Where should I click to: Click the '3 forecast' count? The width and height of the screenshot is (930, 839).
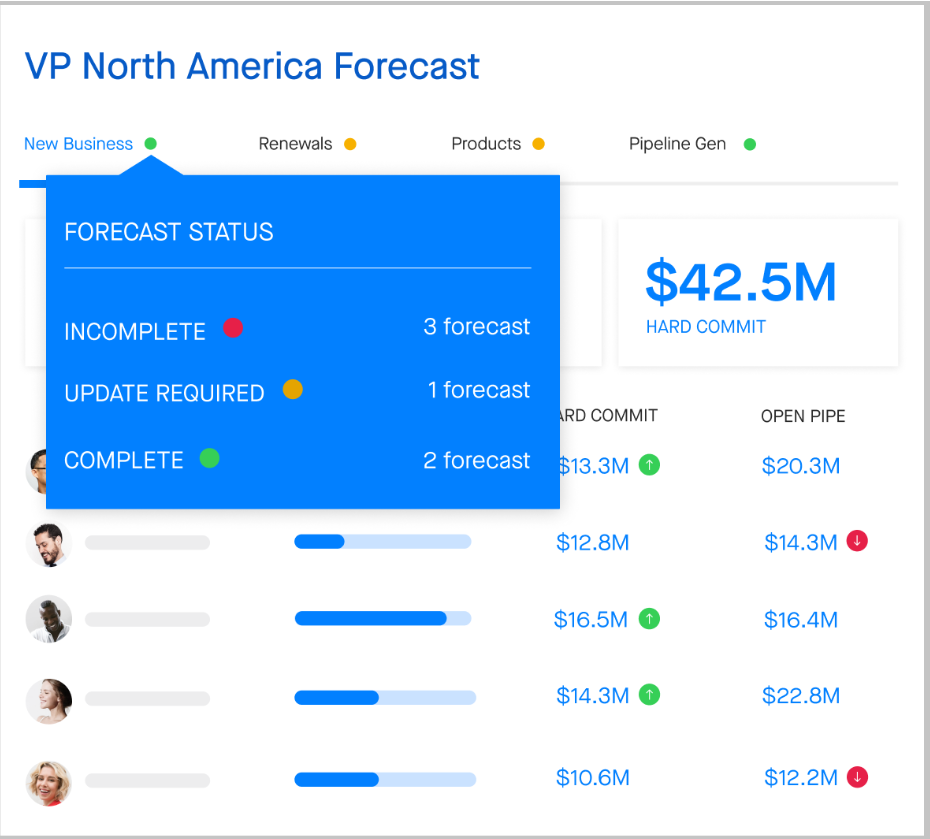point(476,327)
